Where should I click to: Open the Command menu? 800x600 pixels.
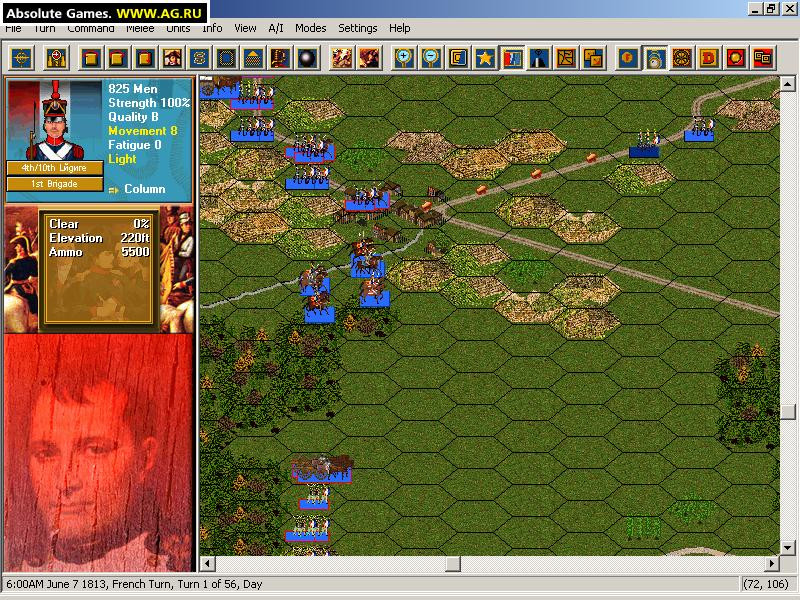point(91,28)
